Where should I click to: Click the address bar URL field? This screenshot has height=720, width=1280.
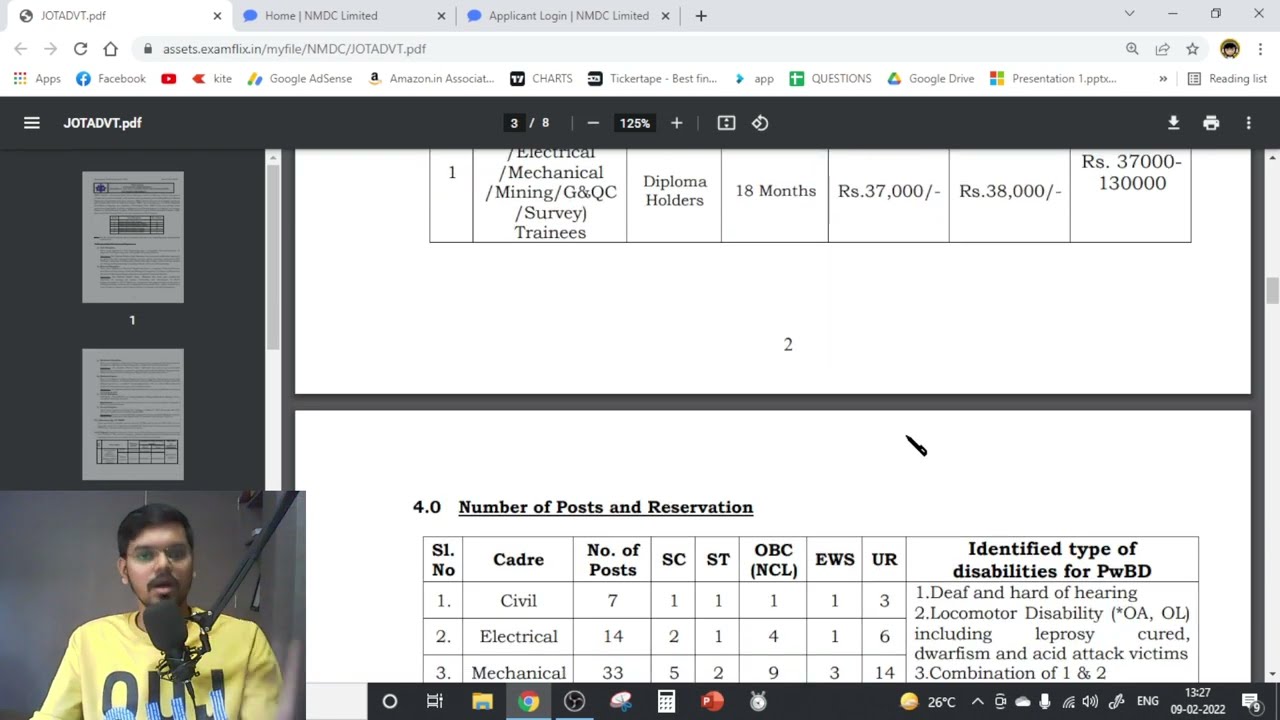pyautogui.click(x=630, y=49)
